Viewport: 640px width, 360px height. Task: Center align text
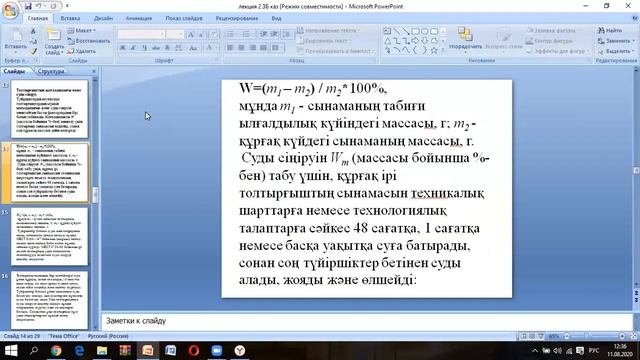click(x=241, y=48)
